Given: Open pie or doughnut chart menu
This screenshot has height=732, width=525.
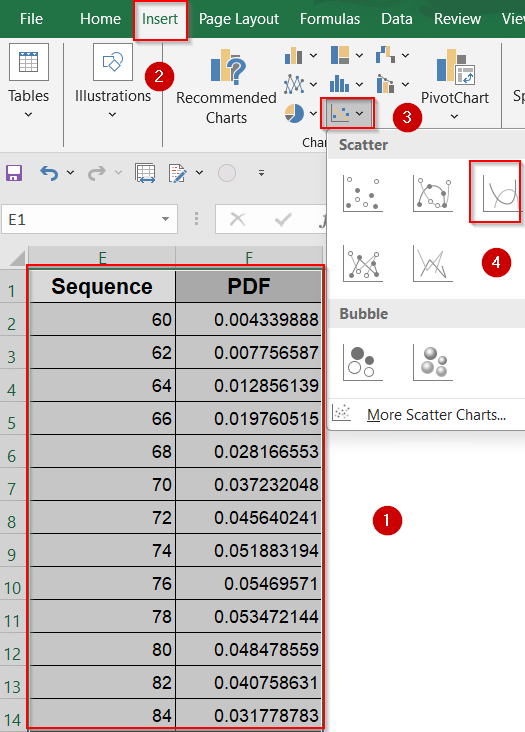Looking at the screenshot, I should point(301,113).
